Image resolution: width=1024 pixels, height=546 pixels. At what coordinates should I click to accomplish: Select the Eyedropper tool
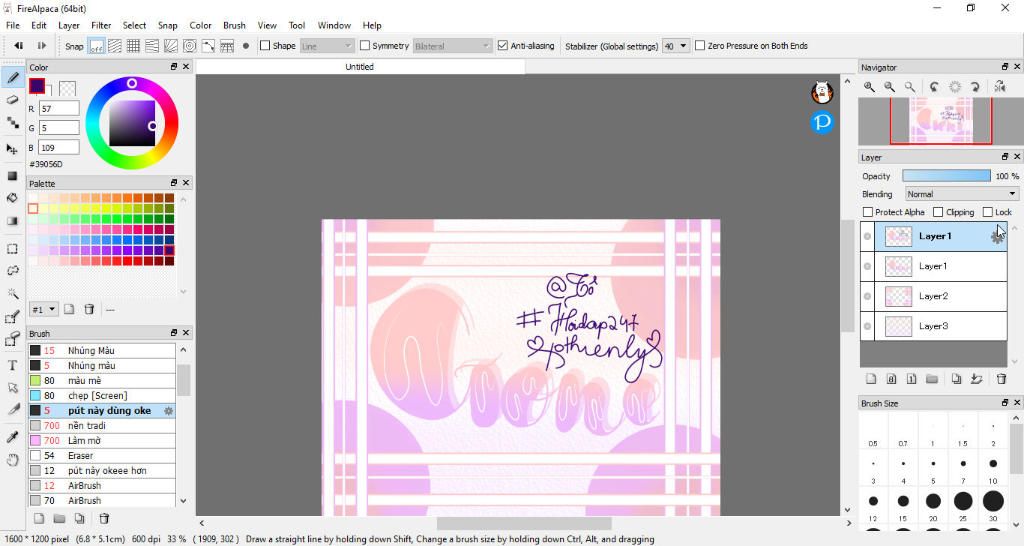(x=12, y=437)
